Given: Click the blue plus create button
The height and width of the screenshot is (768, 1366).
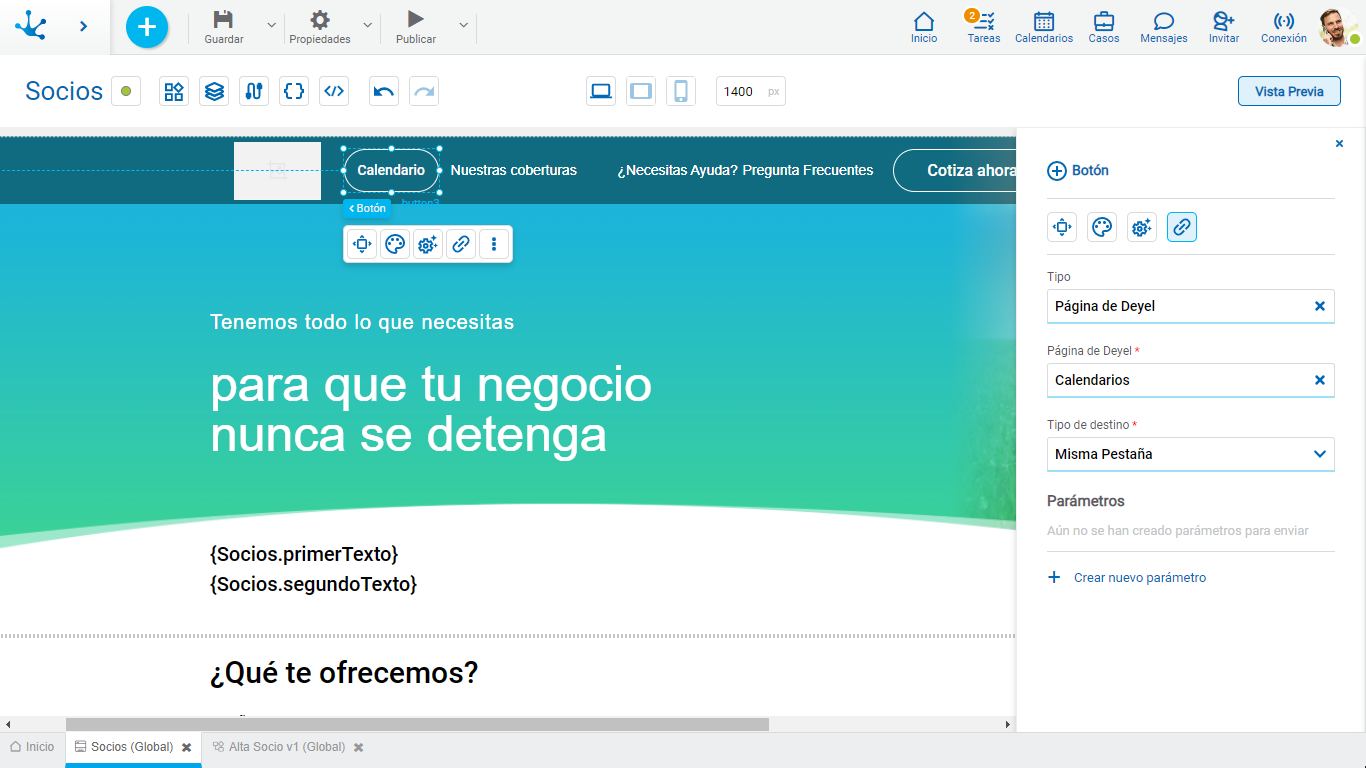Looking at the screenshot, I should 147,26.
